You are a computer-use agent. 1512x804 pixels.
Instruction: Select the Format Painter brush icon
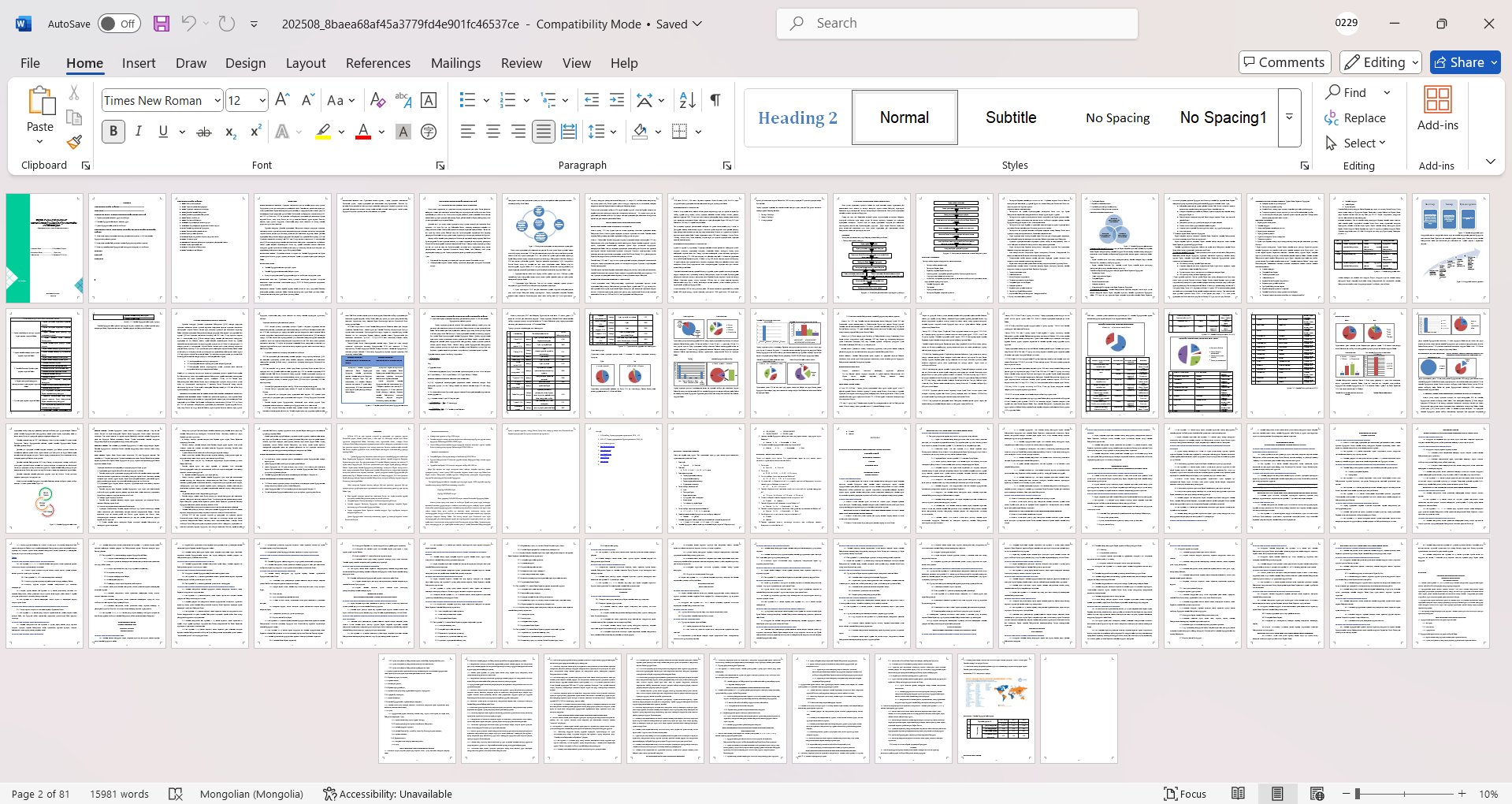(74, 142)
